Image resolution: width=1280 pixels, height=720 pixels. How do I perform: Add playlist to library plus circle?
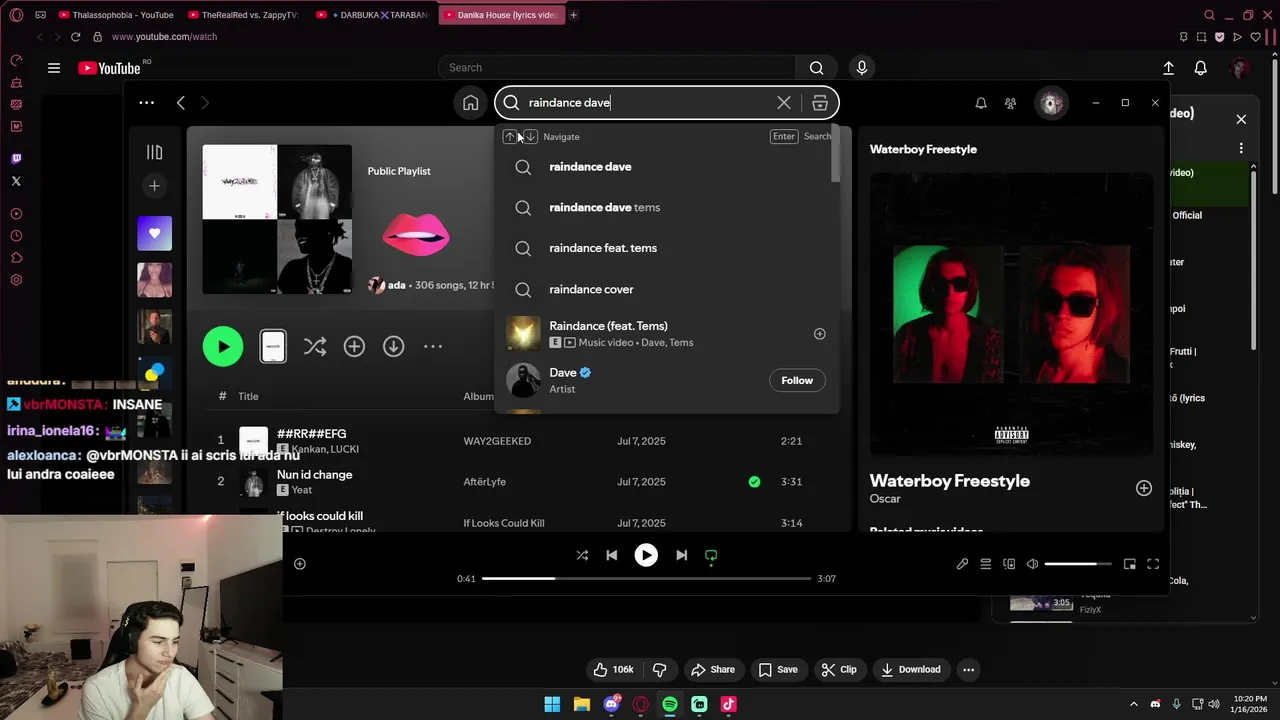pos(354,346)
